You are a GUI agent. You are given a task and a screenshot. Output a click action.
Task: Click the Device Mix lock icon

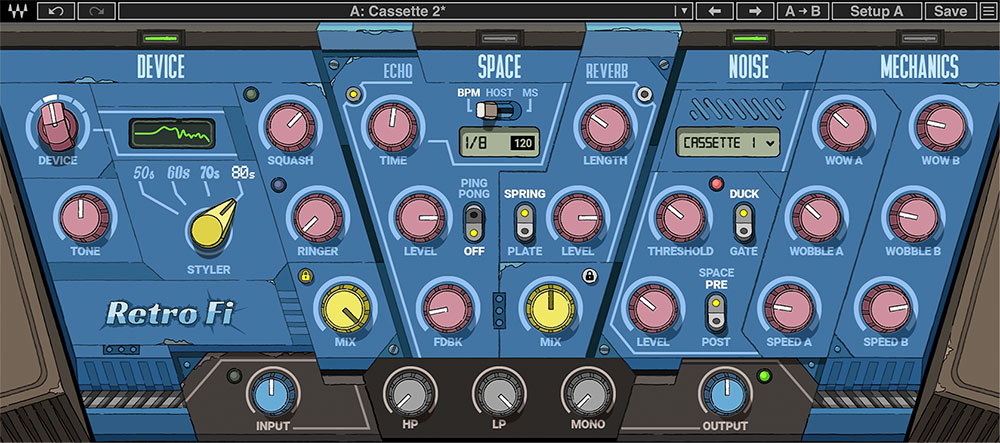point(305,276)
